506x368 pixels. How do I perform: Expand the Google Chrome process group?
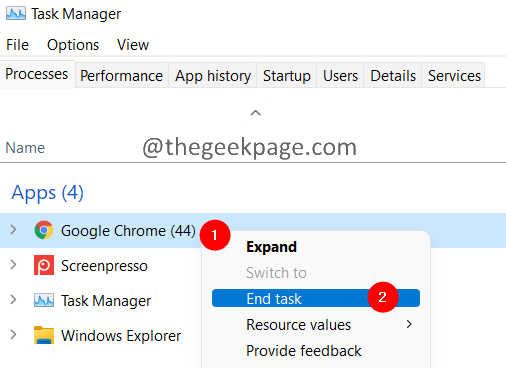click(13, 230)
